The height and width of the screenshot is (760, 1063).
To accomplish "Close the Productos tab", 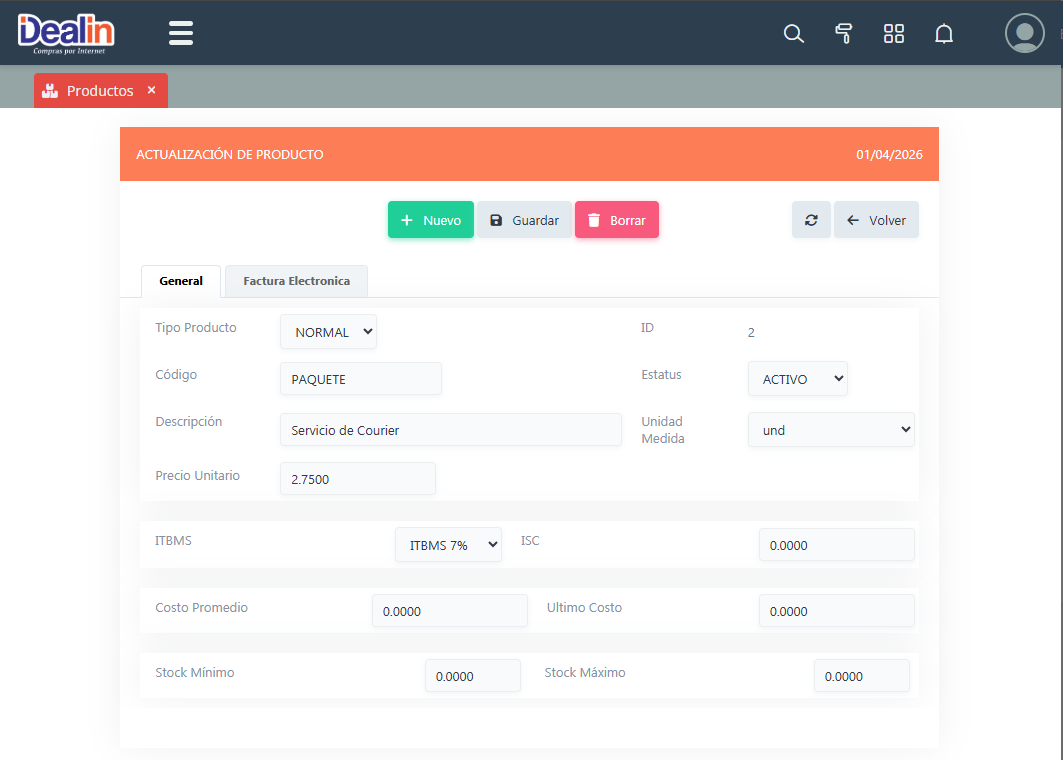I will pos(152,90).
